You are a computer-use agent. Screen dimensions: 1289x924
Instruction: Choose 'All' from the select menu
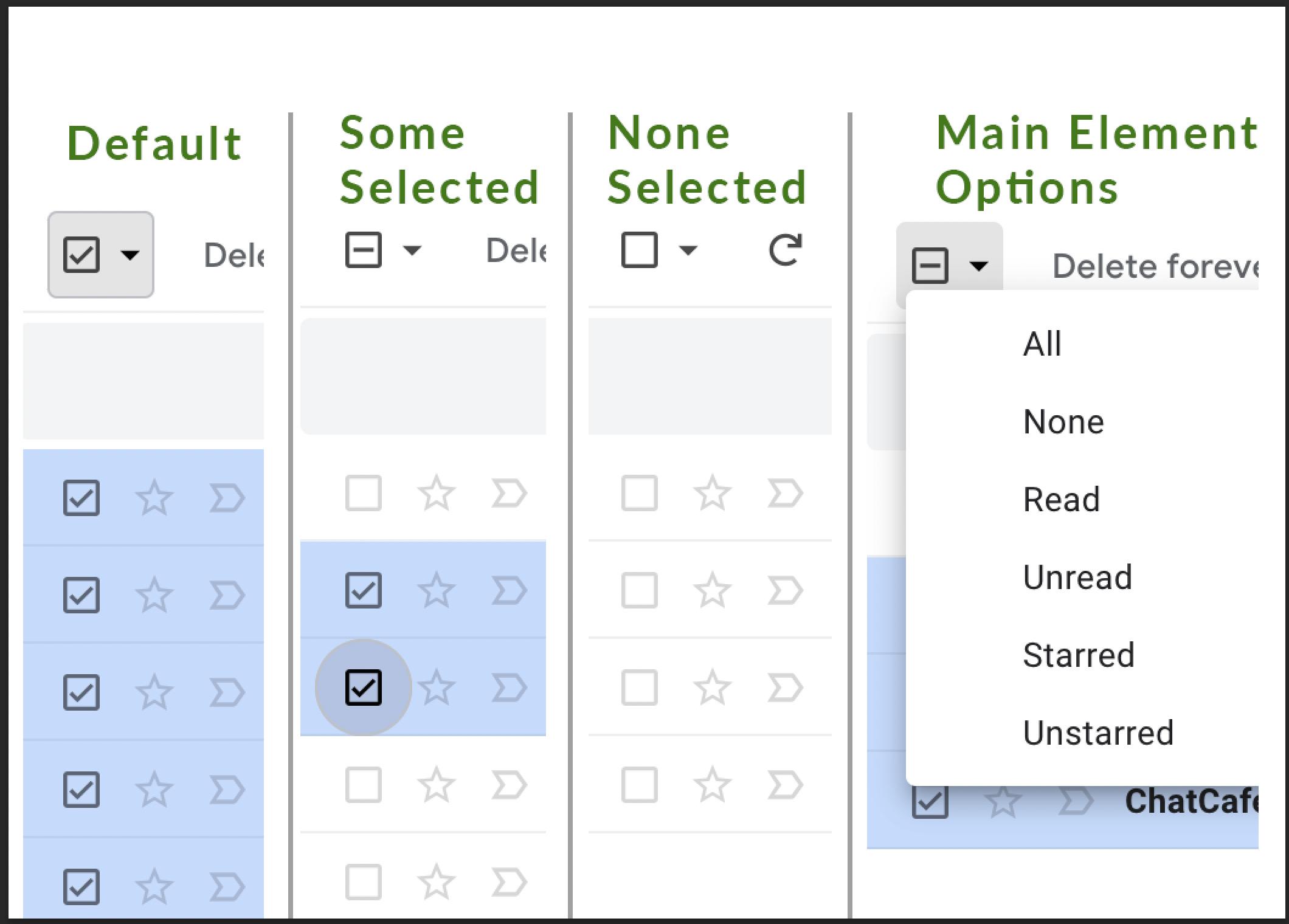click(1042, 344)
